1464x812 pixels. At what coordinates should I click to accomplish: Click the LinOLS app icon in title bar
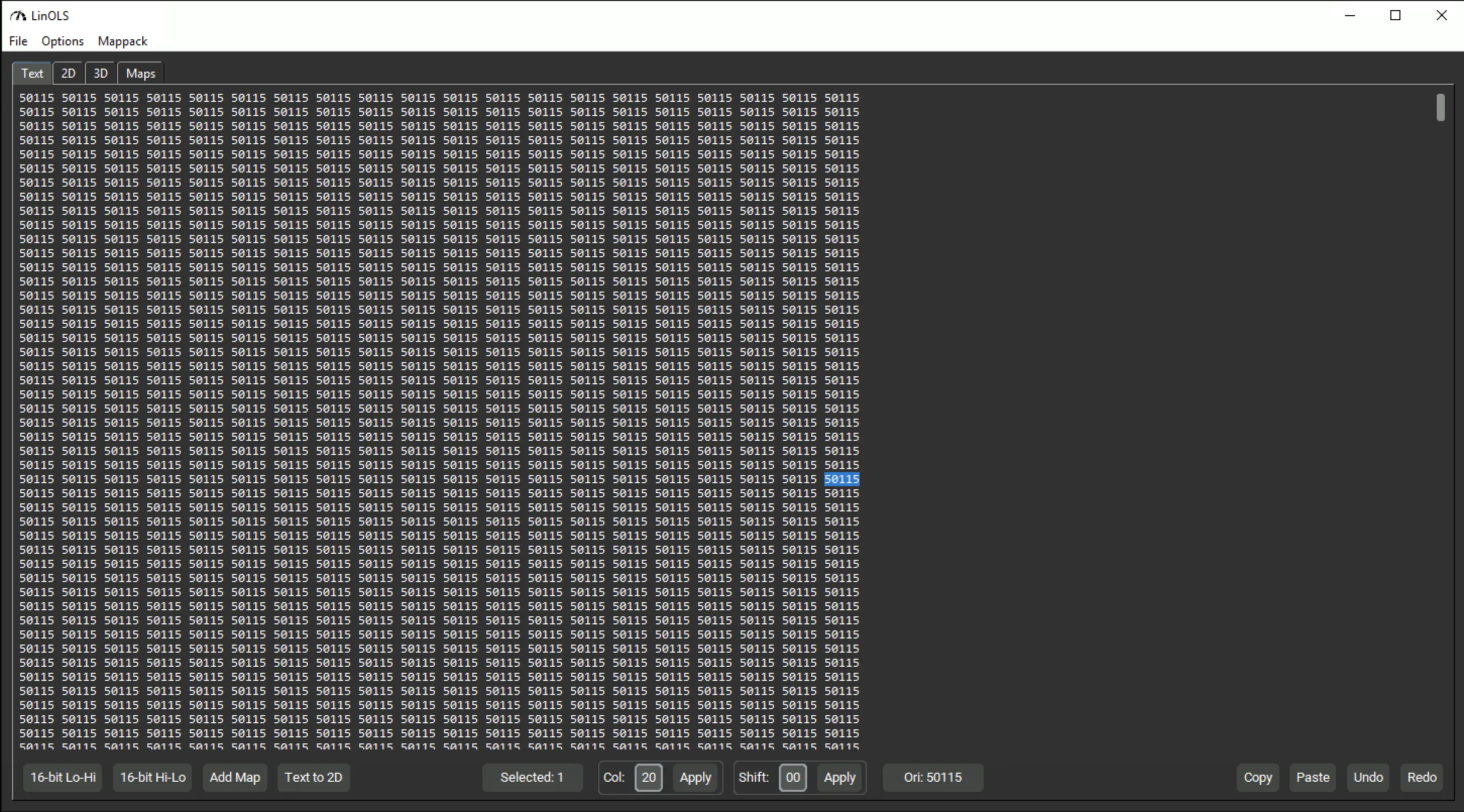[18, 15]
